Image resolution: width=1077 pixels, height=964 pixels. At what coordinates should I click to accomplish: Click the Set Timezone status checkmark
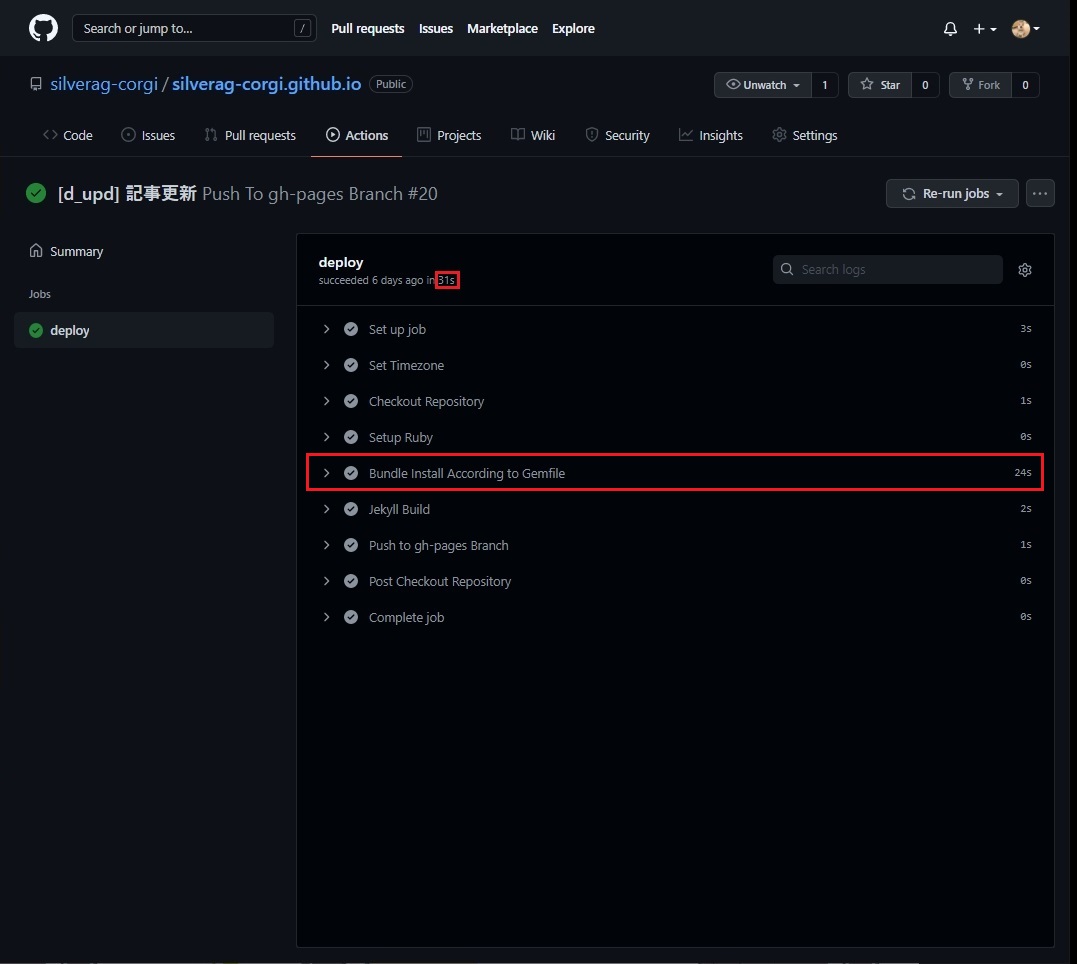tap(351, 365)
